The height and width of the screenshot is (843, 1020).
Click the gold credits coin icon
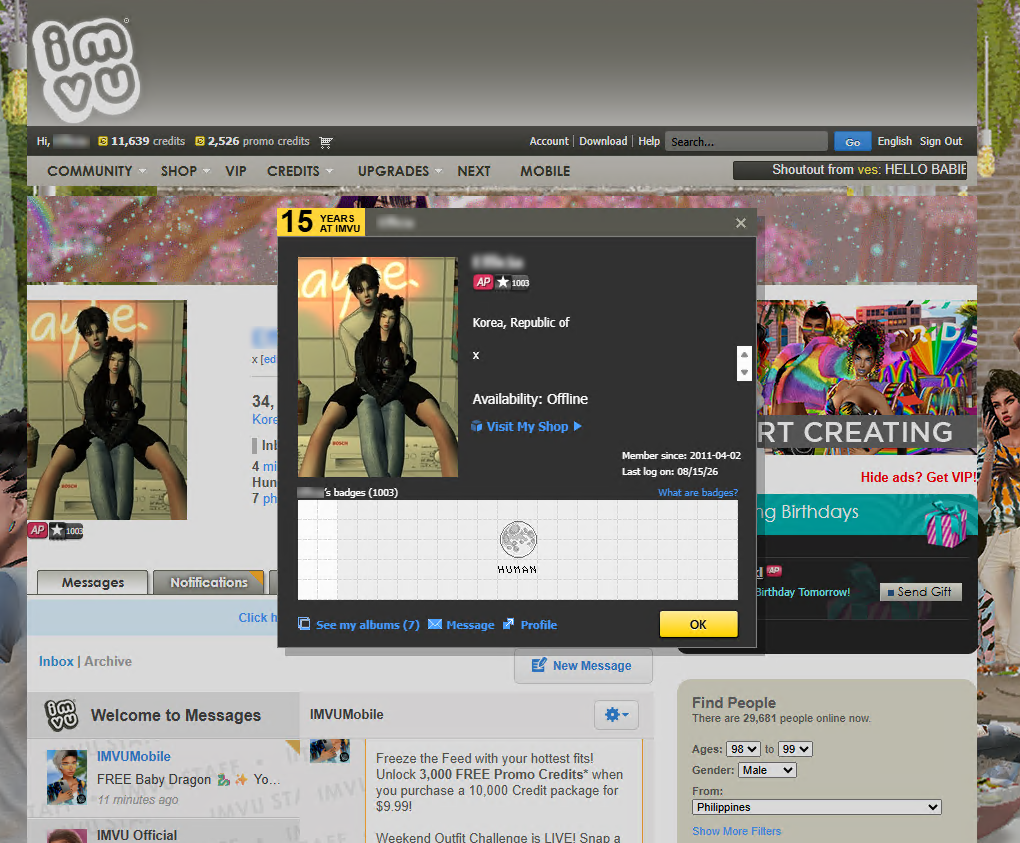click(103, 141)
